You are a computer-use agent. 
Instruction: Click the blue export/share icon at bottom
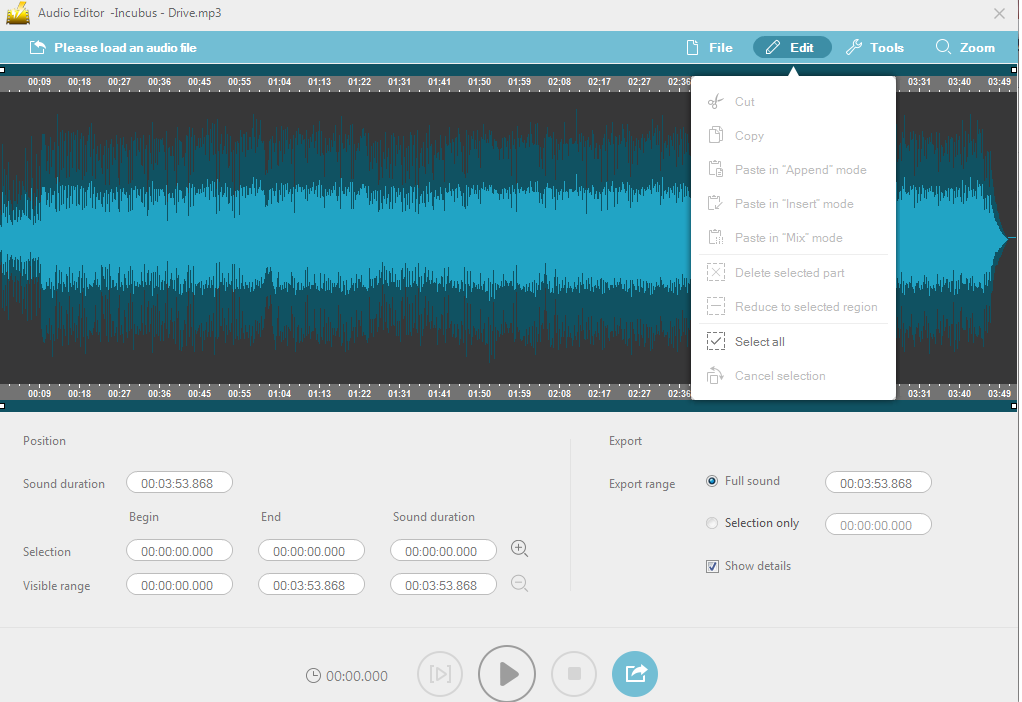635,673
